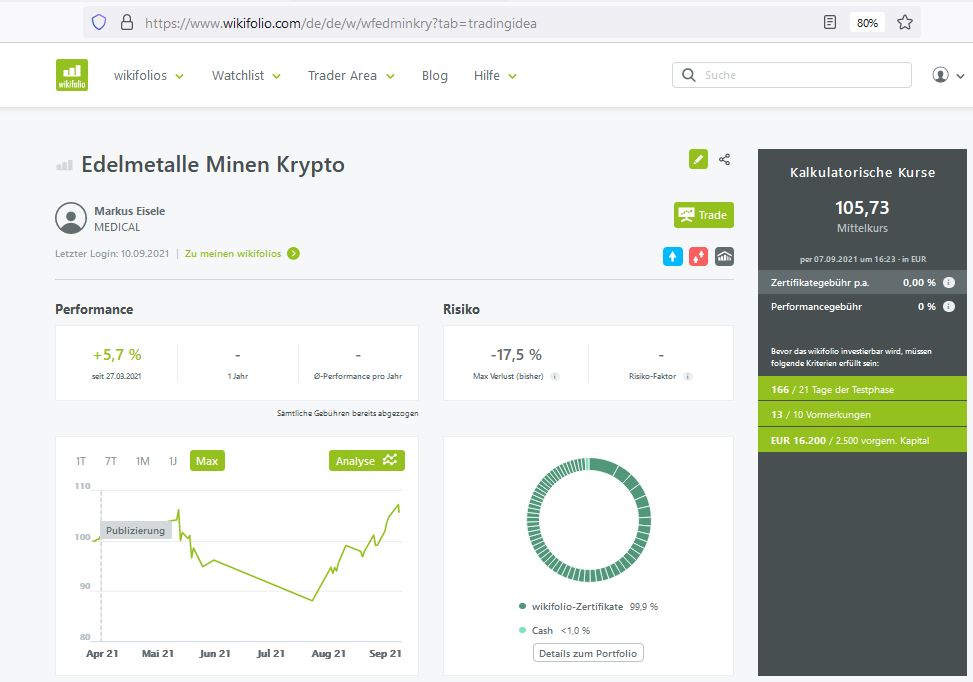Screen dimensions: 973x682
Task: Expand the user account dropdown
Action: (x=948, y=75)
